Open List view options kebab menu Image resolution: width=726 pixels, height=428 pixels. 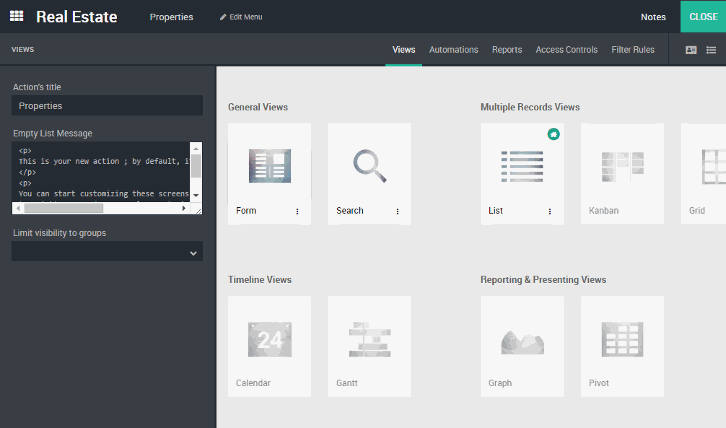550,211
